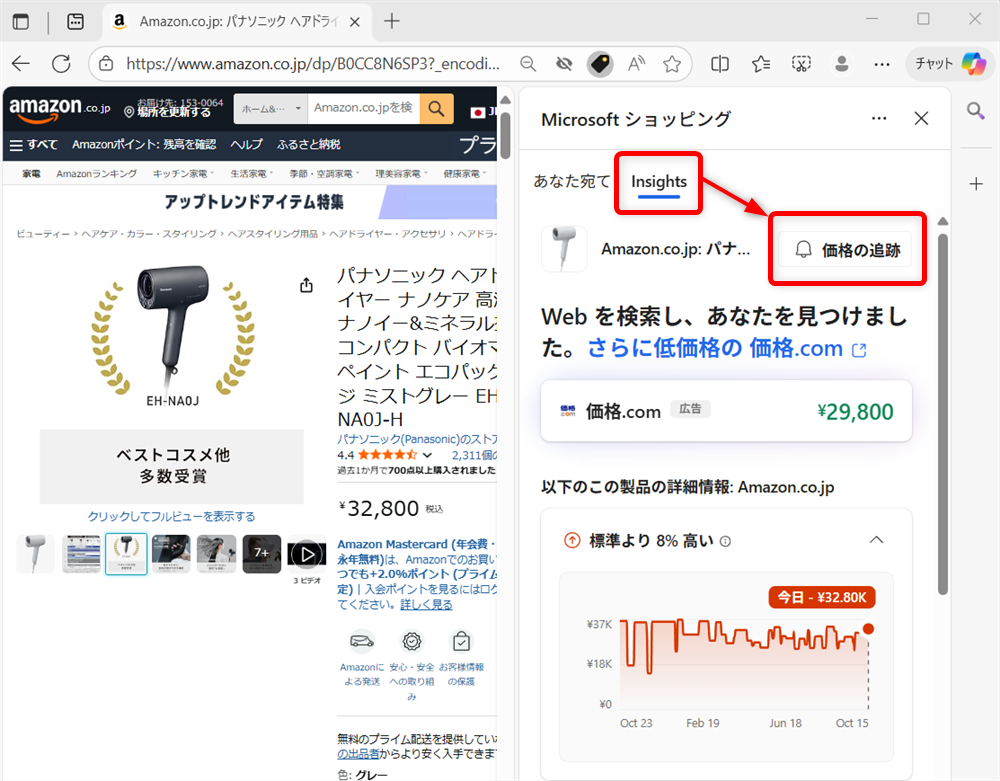Open the すべて hamburger menu on Amazon

[x=32, y=144]
